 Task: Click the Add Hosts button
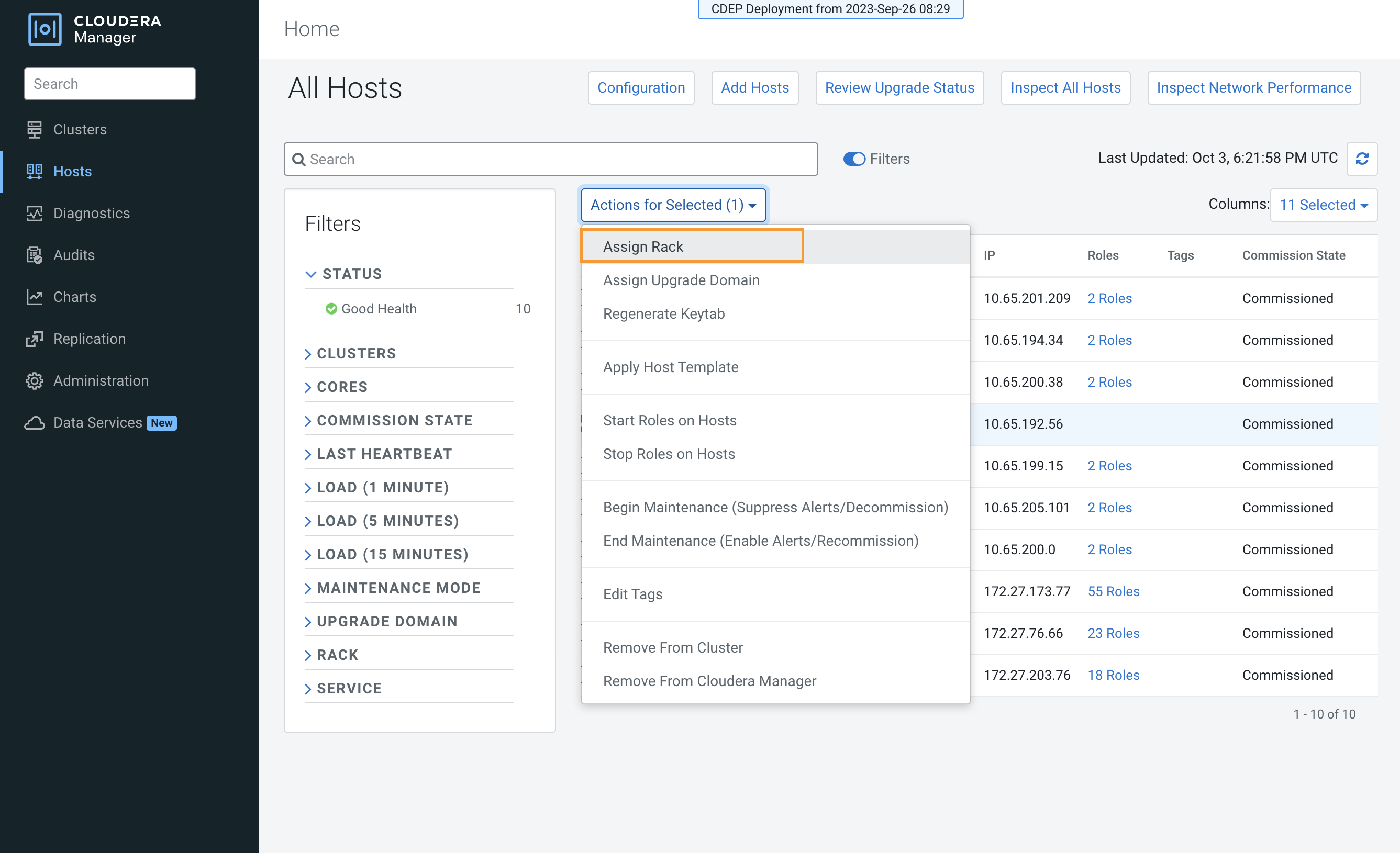[x=754, y=88]
